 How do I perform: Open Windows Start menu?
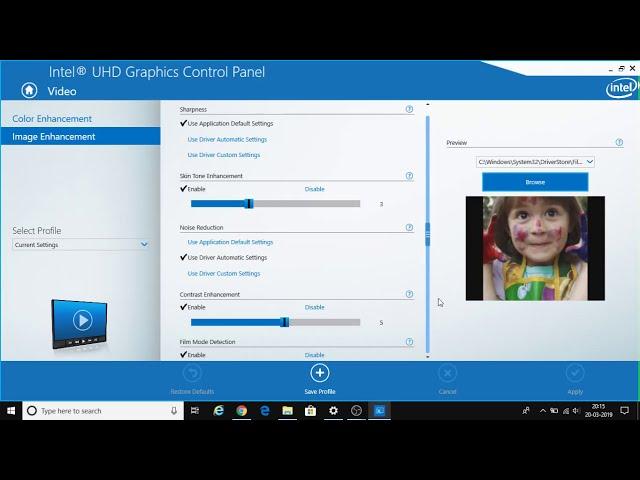[x=11, y=411]
